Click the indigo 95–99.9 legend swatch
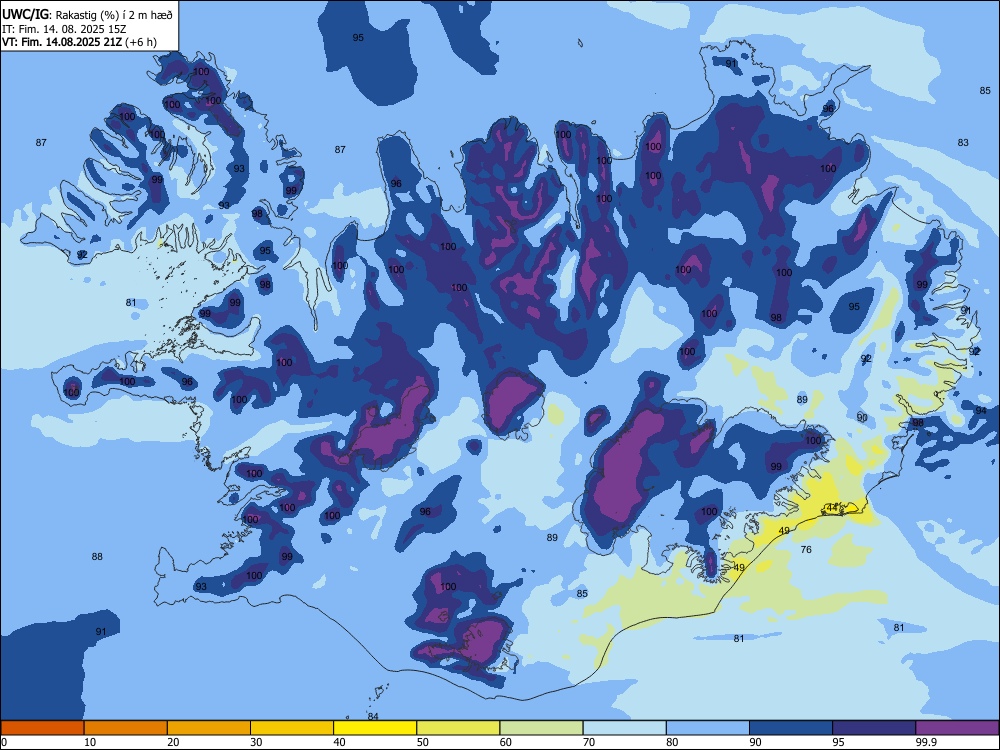The width and height of the screenshot is (1000, 750). 874,728
